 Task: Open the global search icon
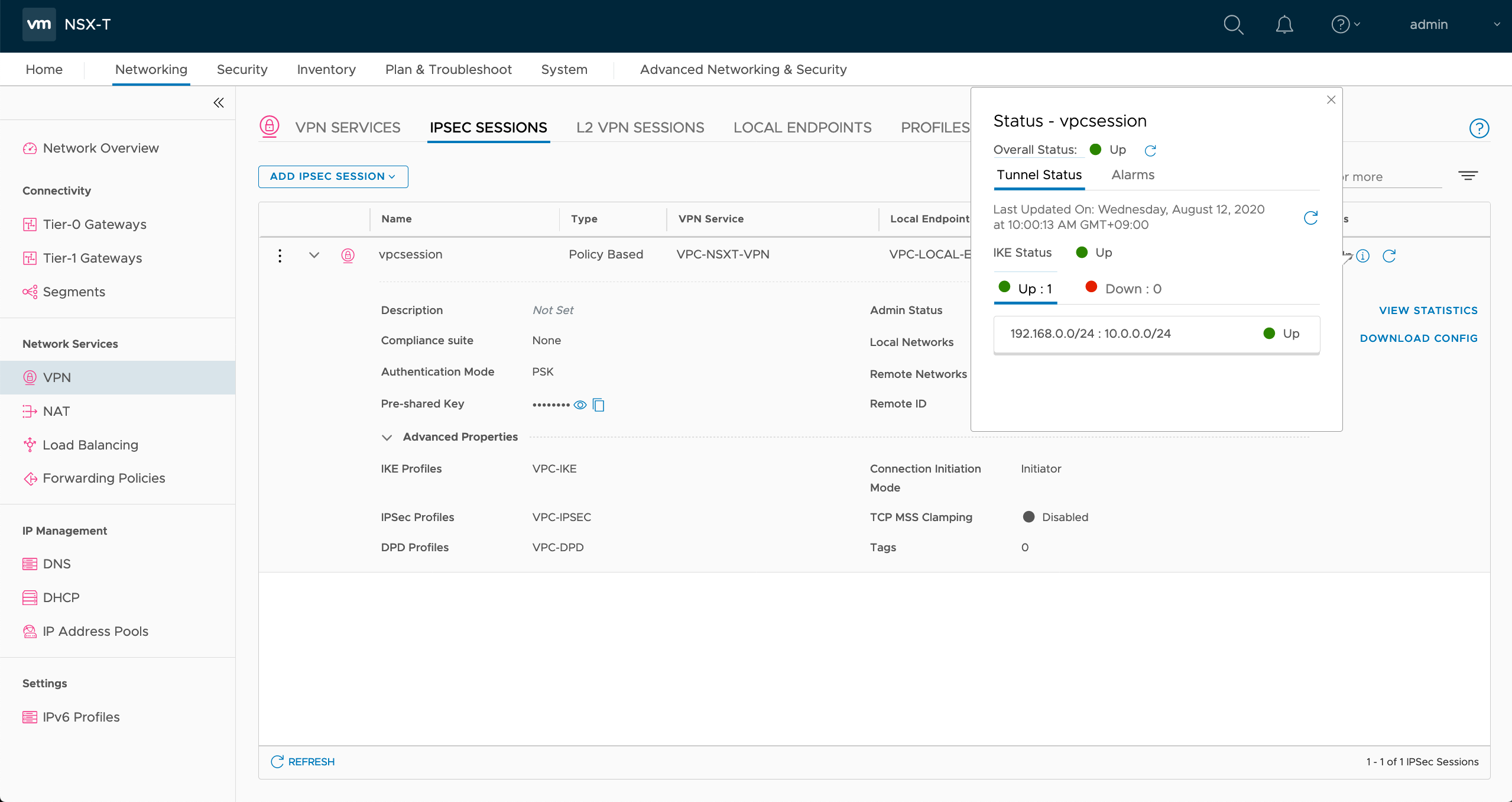tap(1234, 25)
